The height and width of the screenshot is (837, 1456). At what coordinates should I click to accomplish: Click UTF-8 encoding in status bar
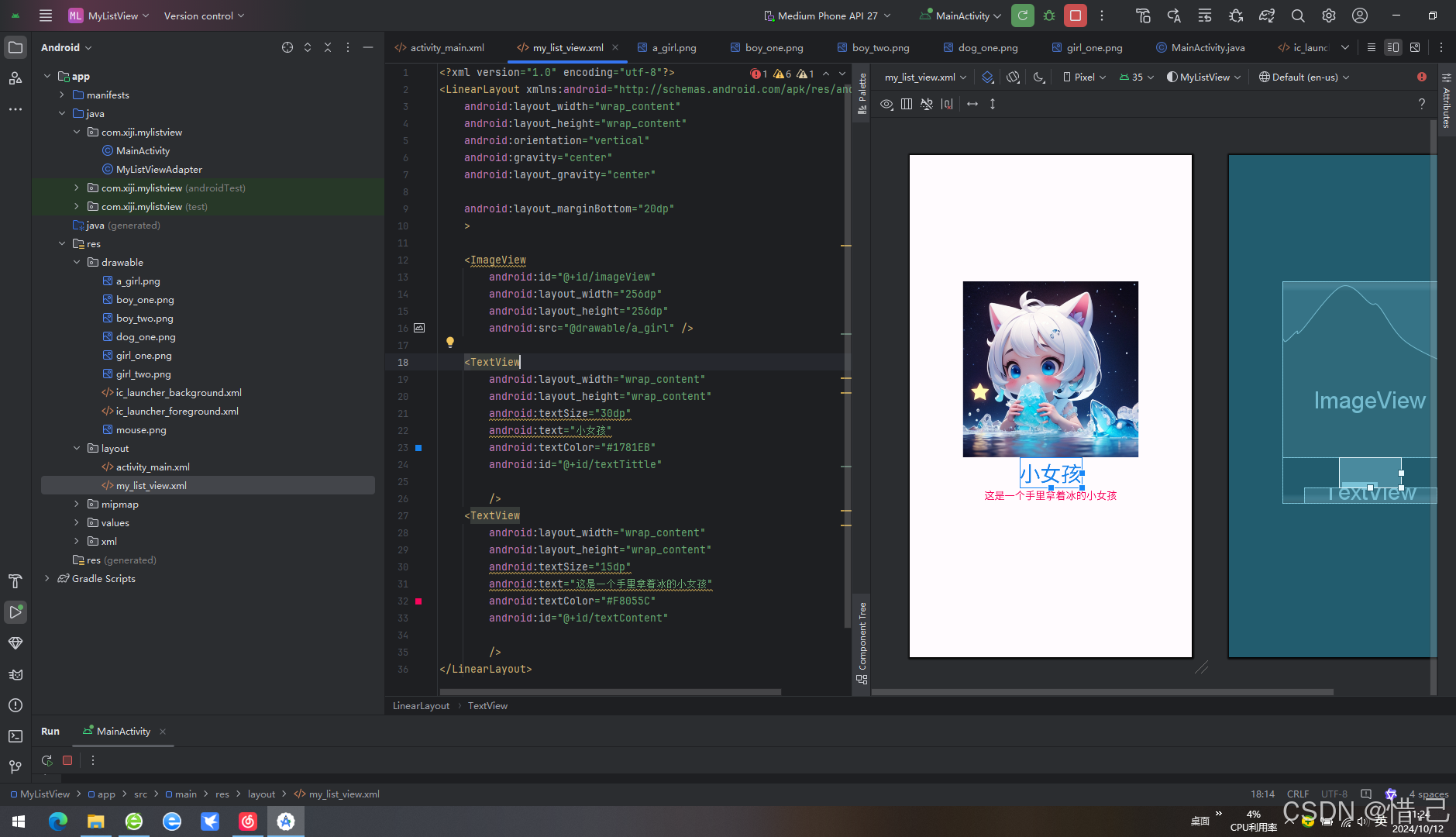tap(1334, 794)
